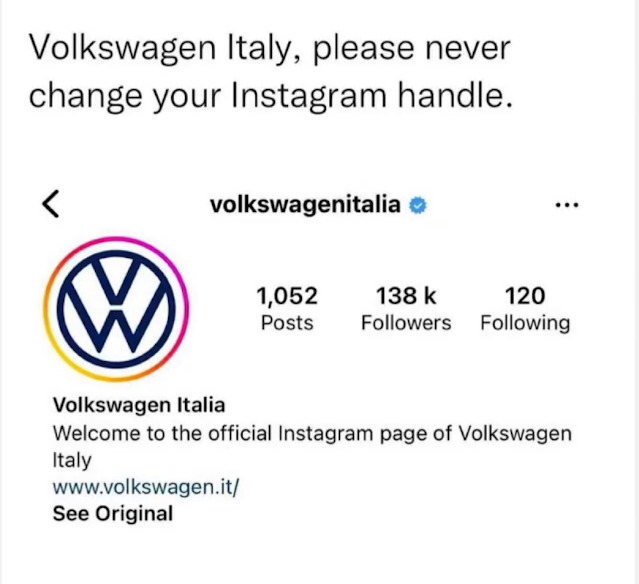Open the three-dot more options menu

coord(567,205)
